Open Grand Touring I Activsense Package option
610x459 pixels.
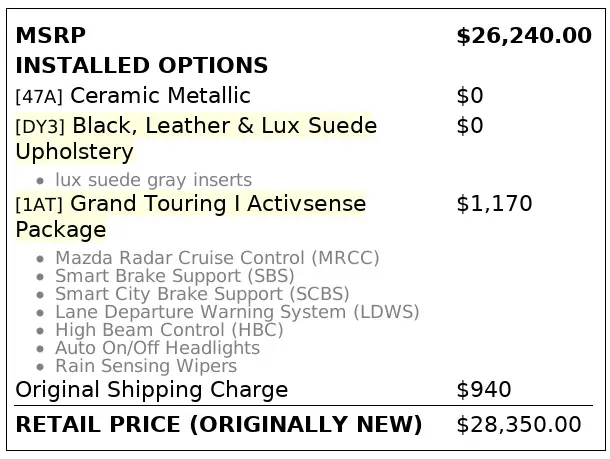coord(218,204)
